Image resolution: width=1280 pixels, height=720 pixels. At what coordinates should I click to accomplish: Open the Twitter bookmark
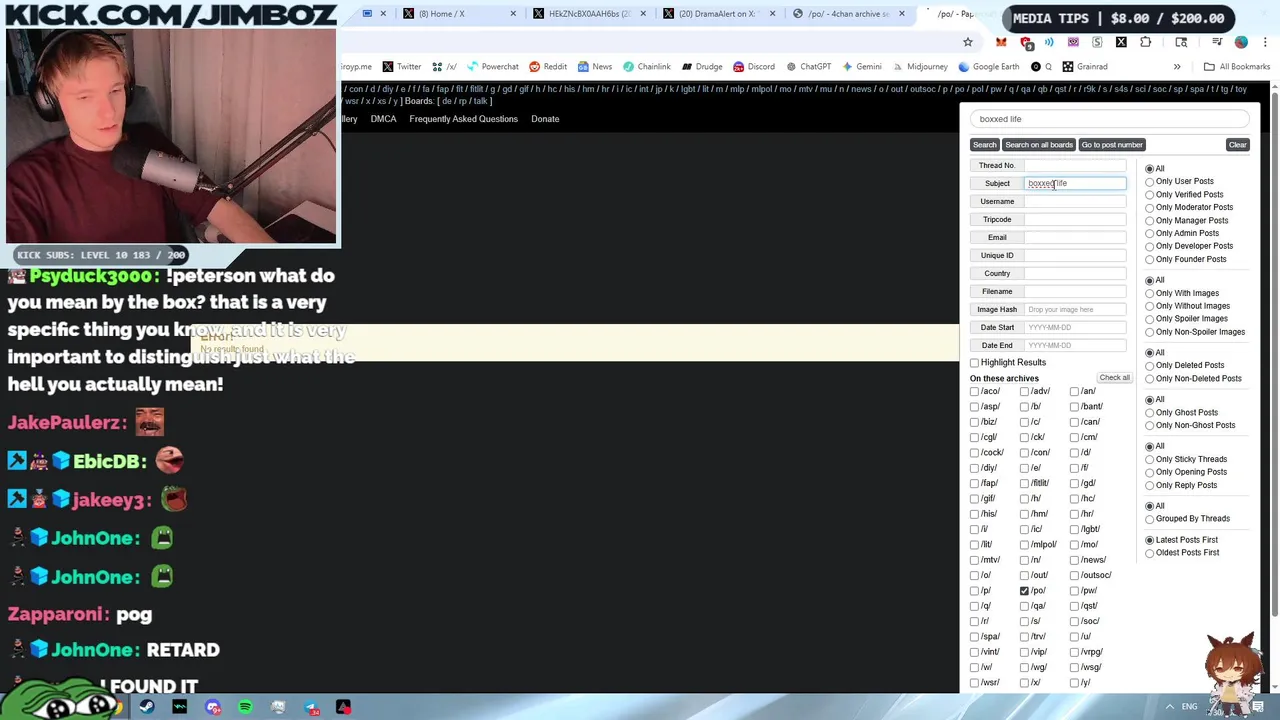pos(402,67)
